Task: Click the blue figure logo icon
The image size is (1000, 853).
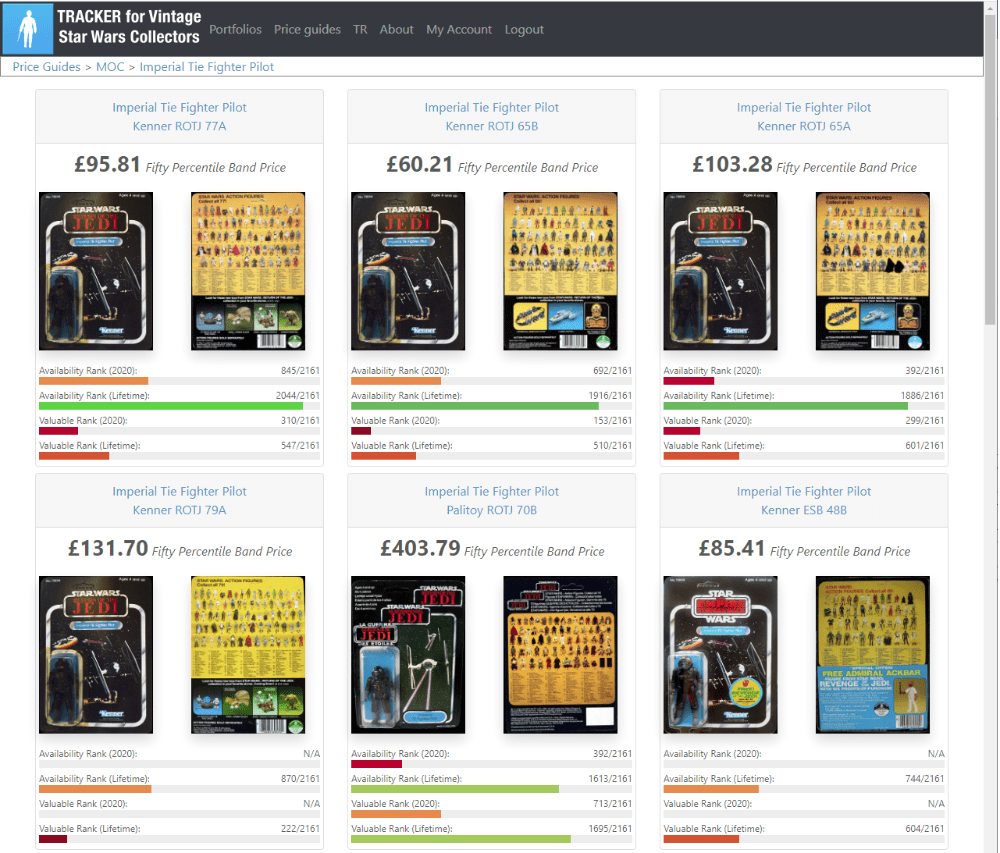Action: 27,29
